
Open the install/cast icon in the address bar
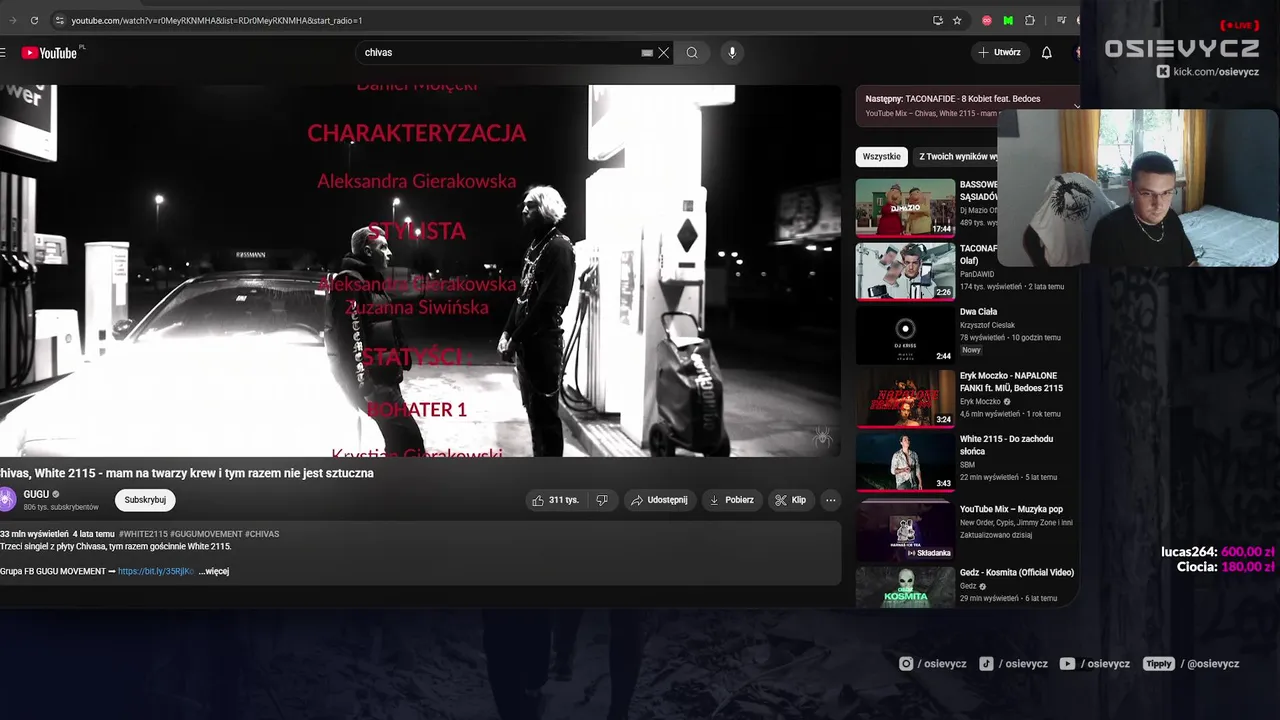click(937, 20)
